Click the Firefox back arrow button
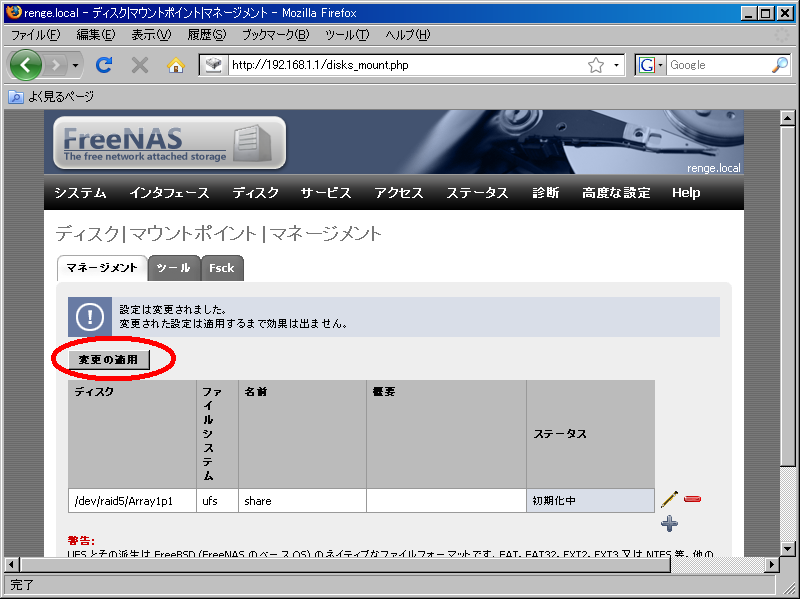The height and width of the screenshot is (599, 800). [x=26, y=65]
